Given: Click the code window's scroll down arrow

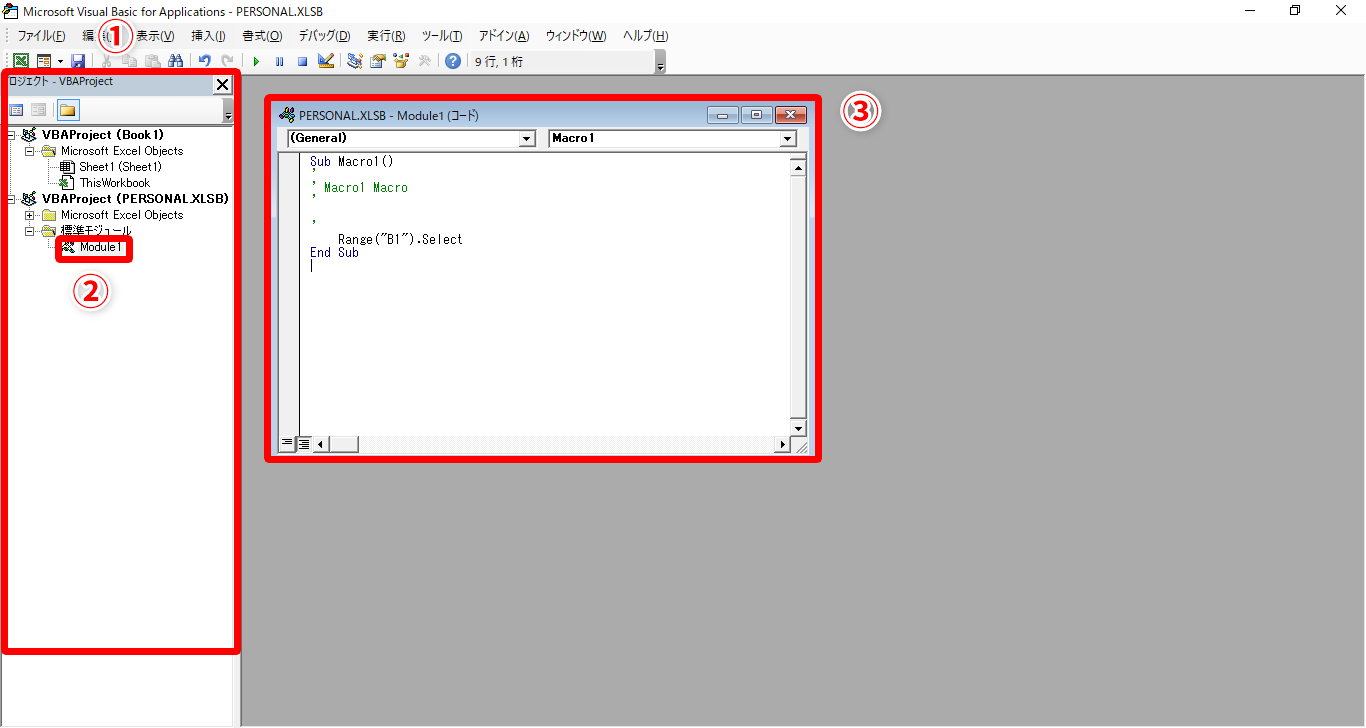Looking at the screenshot, I should click(x=798, y=428).
